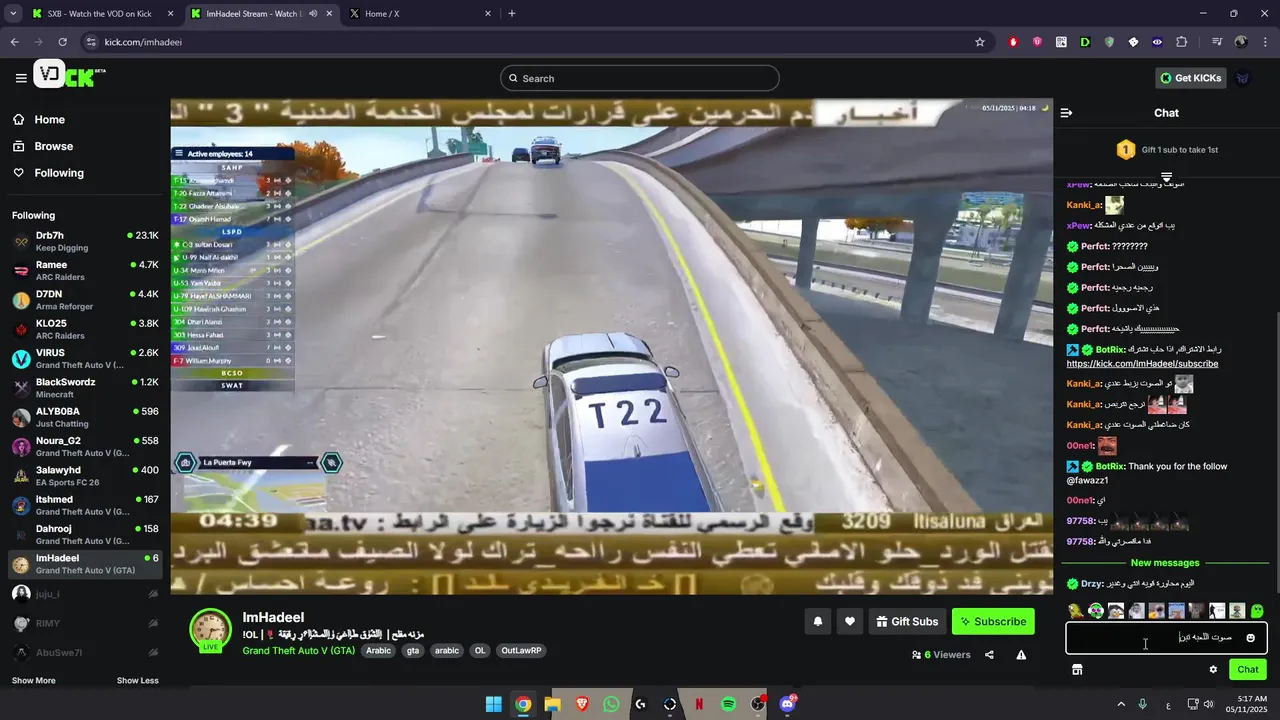Bookmark this page with star icon

(980, 42)
